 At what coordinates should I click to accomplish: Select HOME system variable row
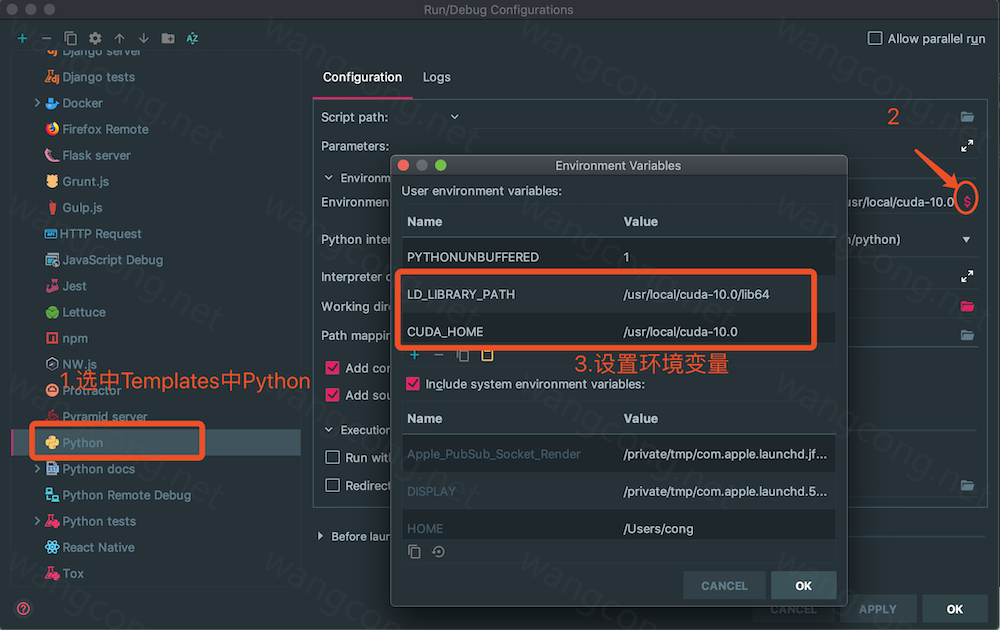[x=619, y=528]
